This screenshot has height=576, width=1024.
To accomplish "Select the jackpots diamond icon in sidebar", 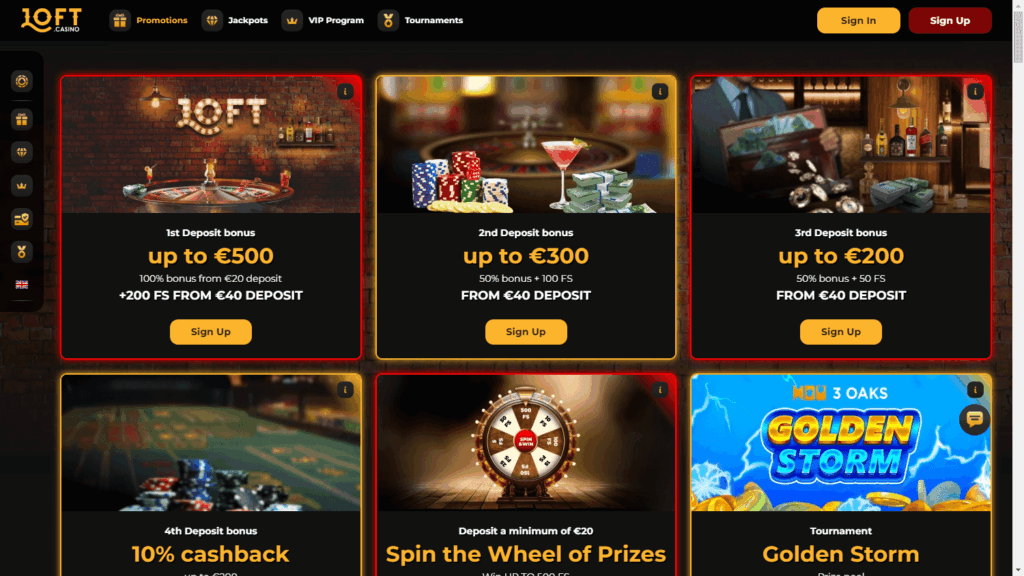I will pos(22,152).
